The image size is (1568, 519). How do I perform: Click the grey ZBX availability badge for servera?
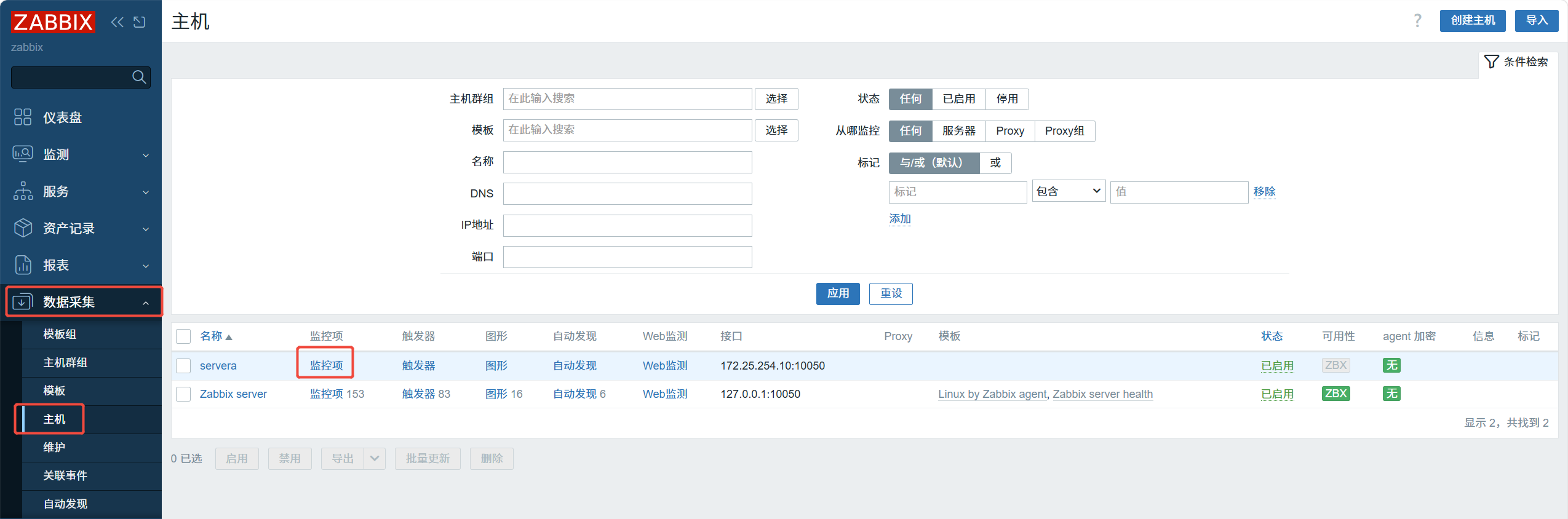tap(1335, 365)
